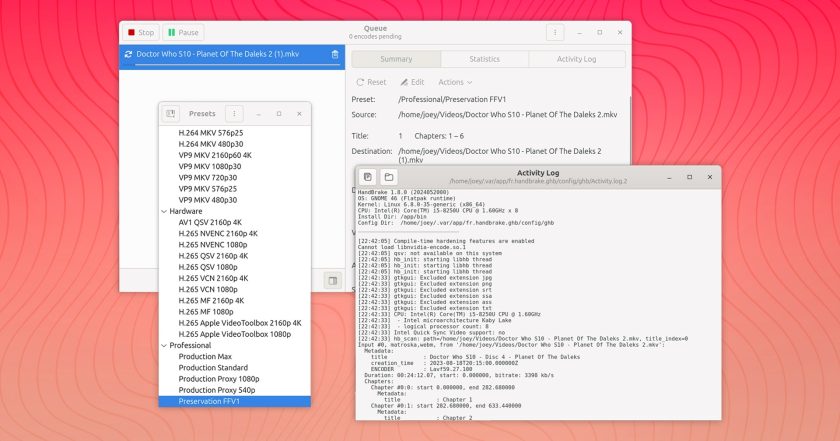Click the Source file path text

click(508, 115)
